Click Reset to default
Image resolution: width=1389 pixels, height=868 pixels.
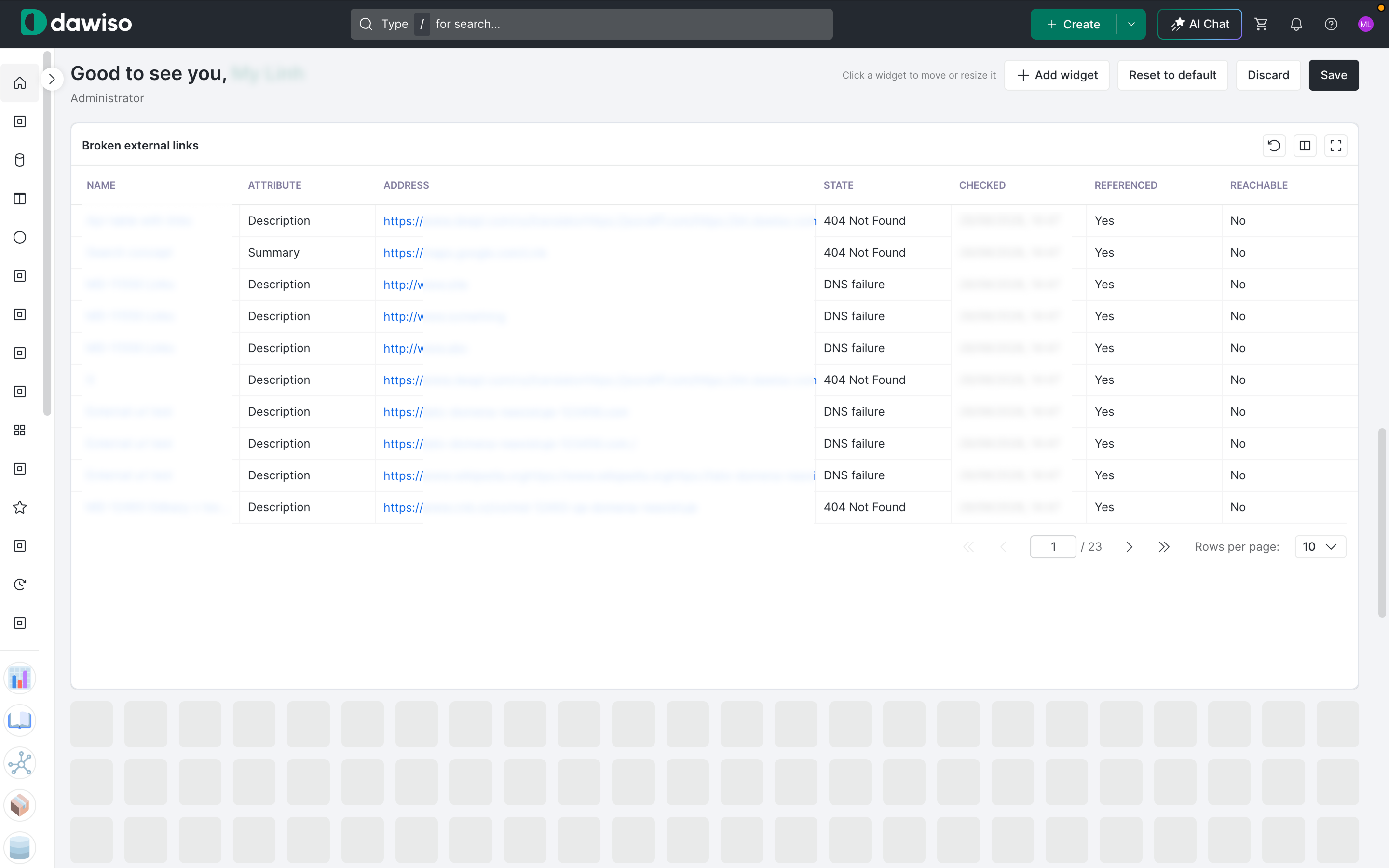pos(1172,75)
